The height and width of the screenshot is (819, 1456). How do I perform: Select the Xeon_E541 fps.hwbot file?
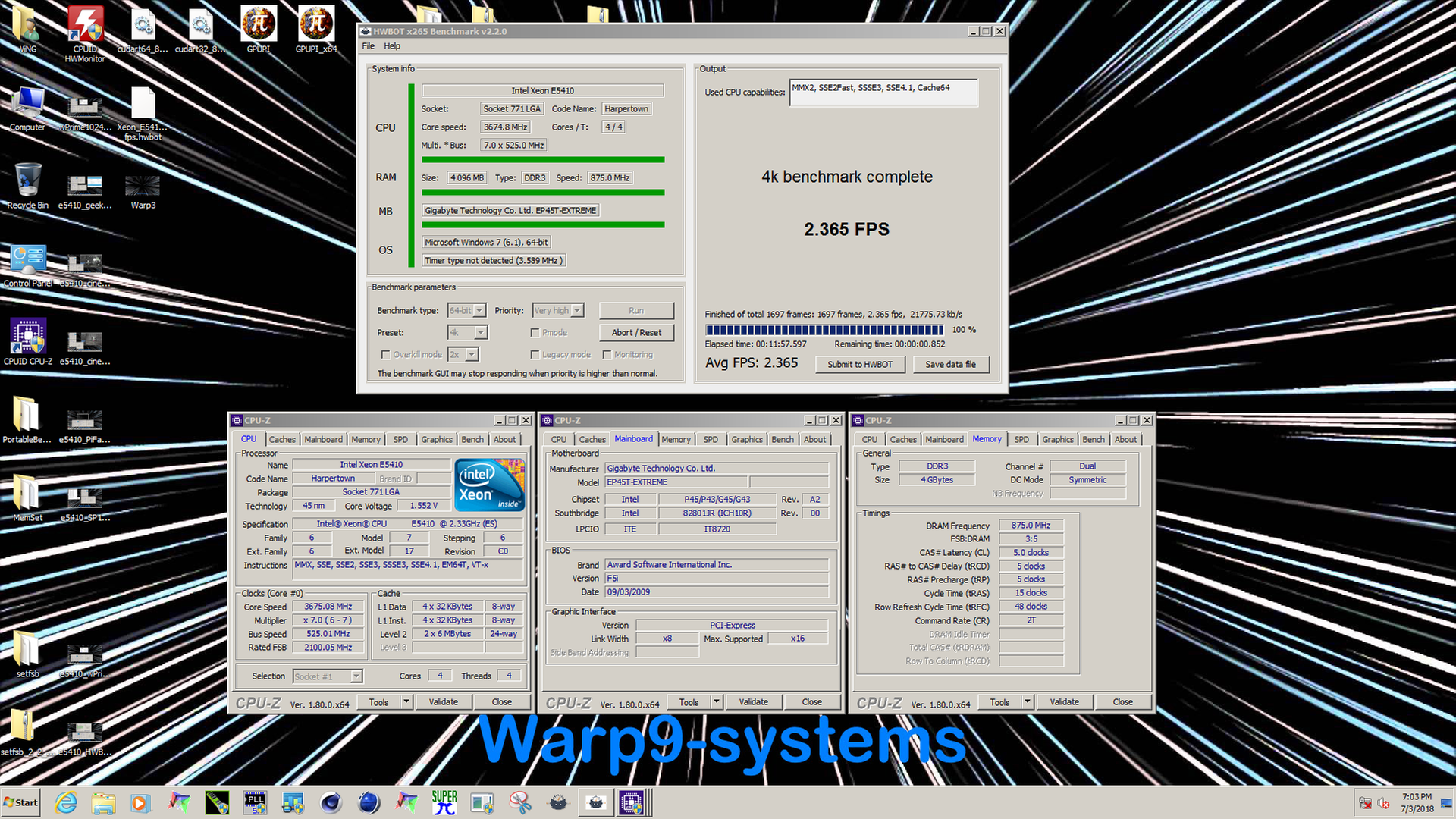(x=143, y=114)
